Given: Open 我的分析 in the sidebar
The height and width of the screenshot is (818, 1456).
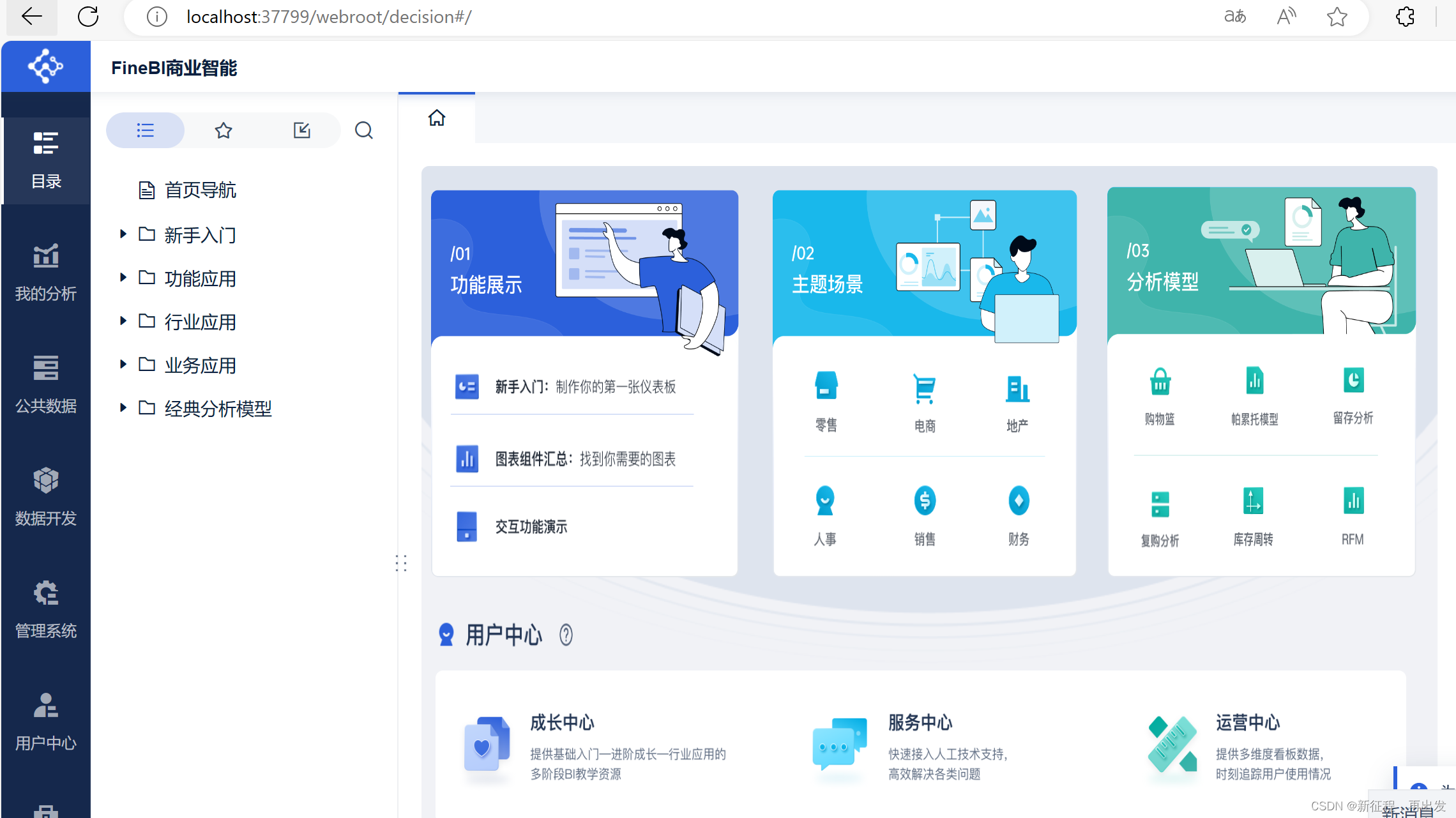Looking at the screenshot, I should tap(46, 273).
